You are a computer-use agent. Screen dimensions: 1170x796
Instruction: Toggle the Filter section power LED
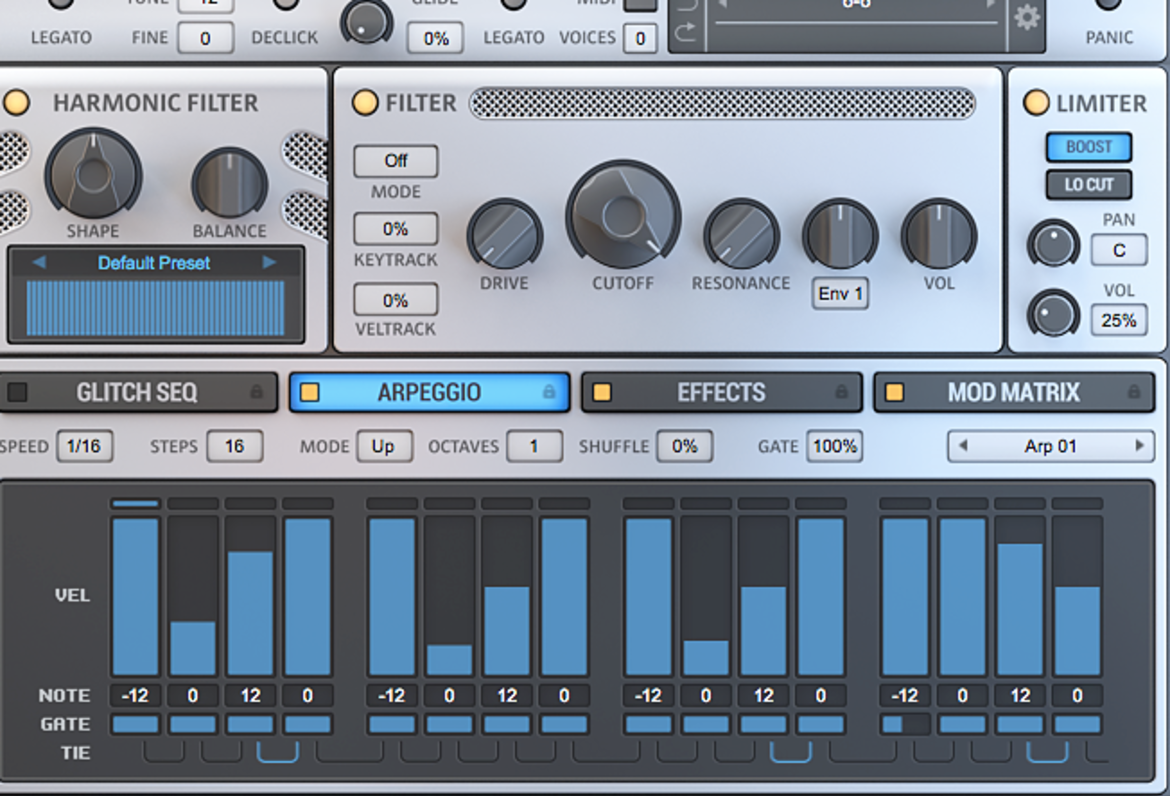365,102
